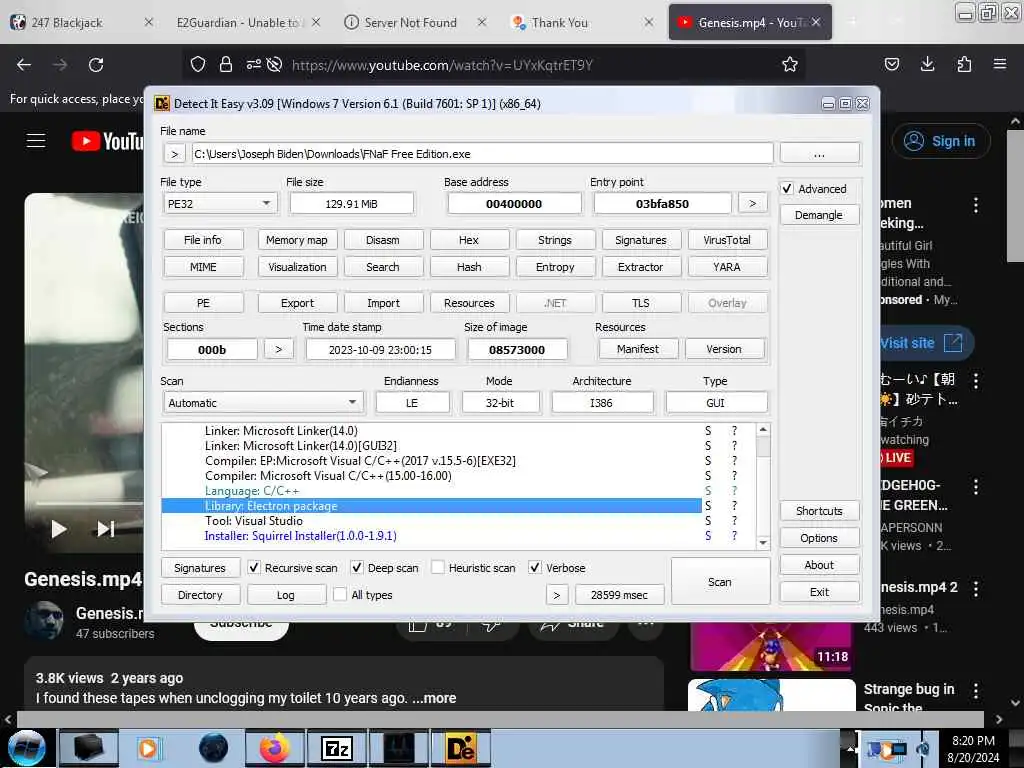Click the YouTube logo
The width and height of the screenshot is (1024, 768).
pyautogui.click(x=108, y=141)
